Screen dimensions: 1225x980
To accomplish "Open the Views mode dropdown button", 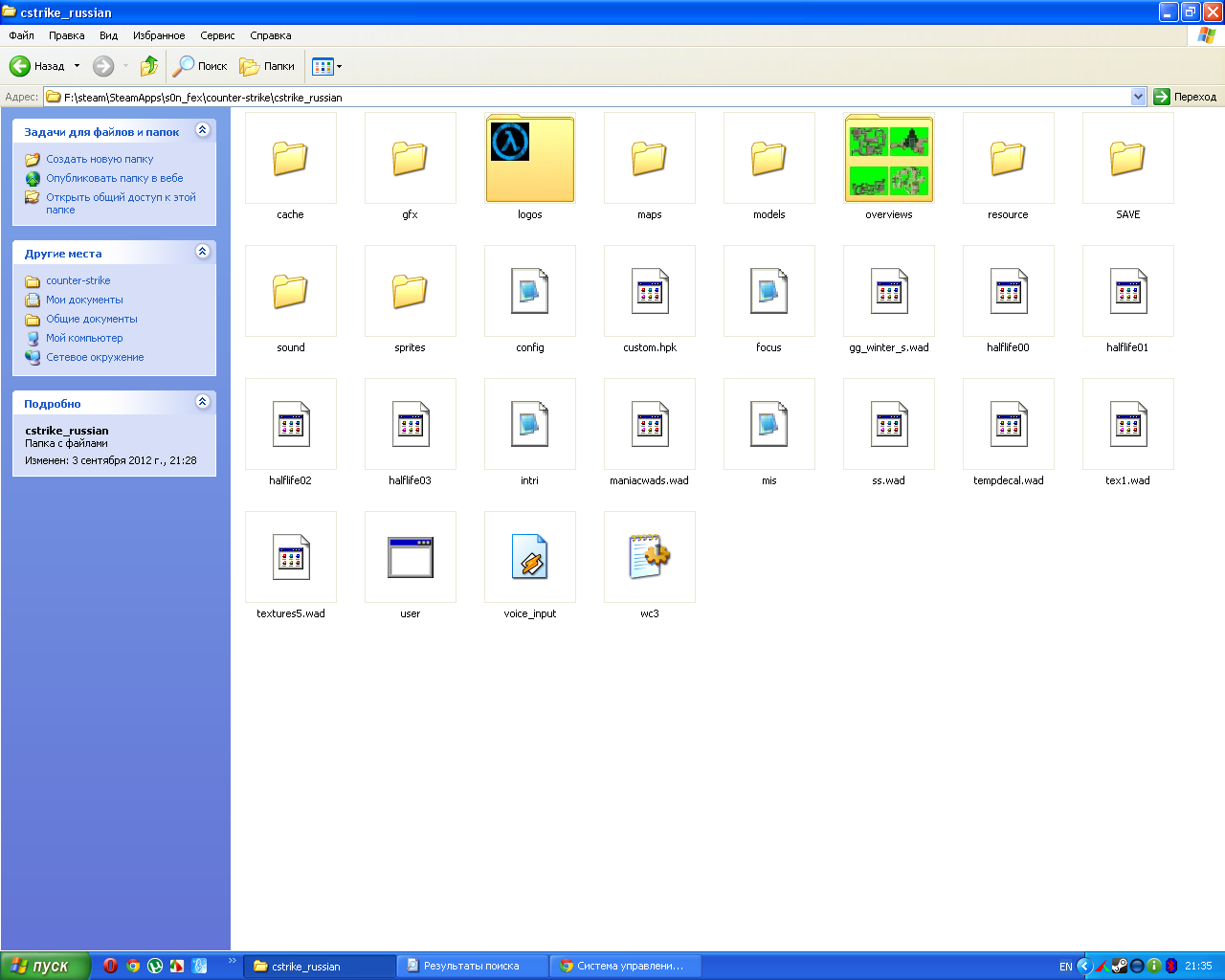I will (326, 66).
